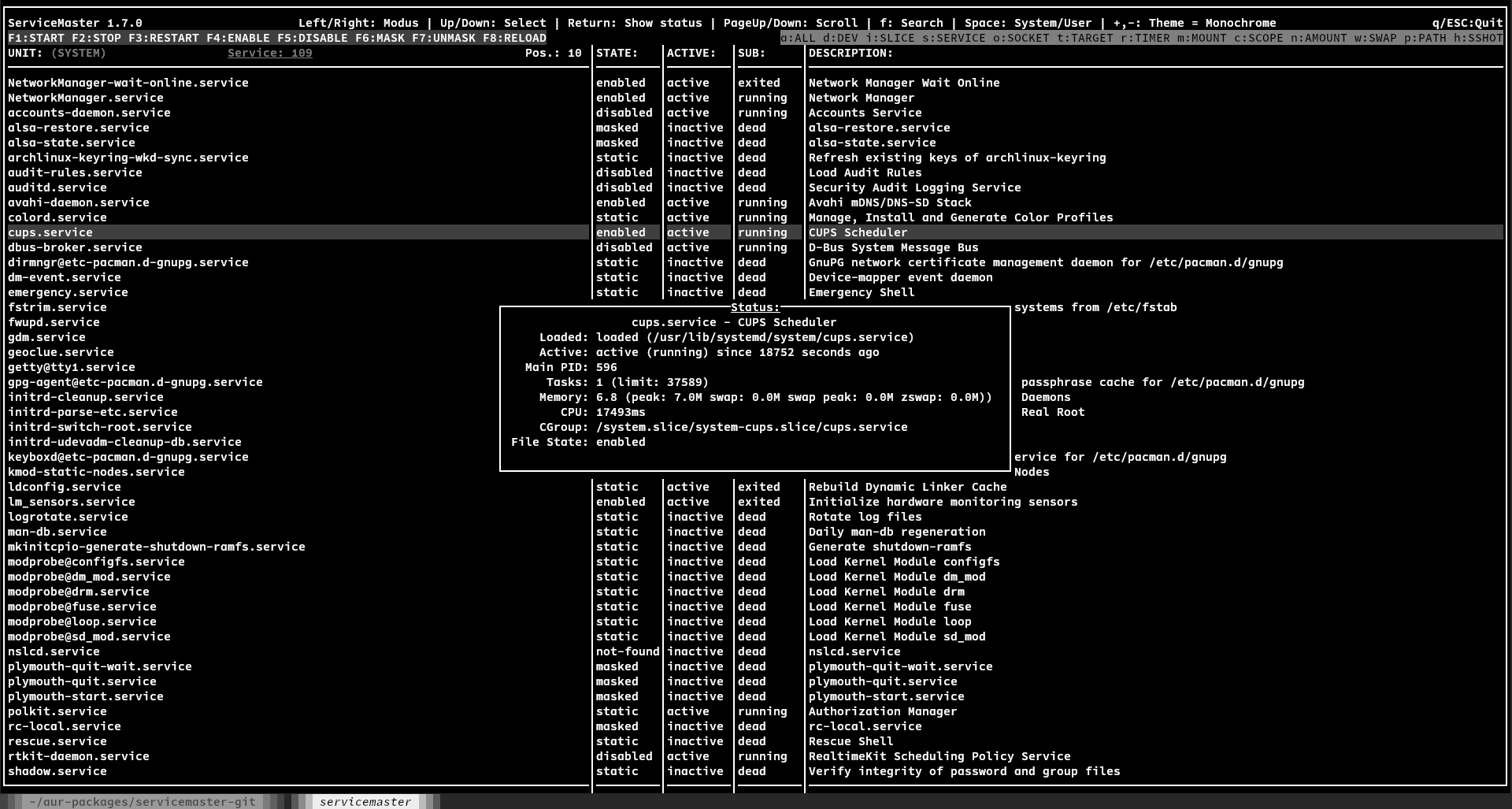Click the (SYSTEM) unit mode label
The width and height of the screenshot is (1512, 809).
click(x=79, y=53)
